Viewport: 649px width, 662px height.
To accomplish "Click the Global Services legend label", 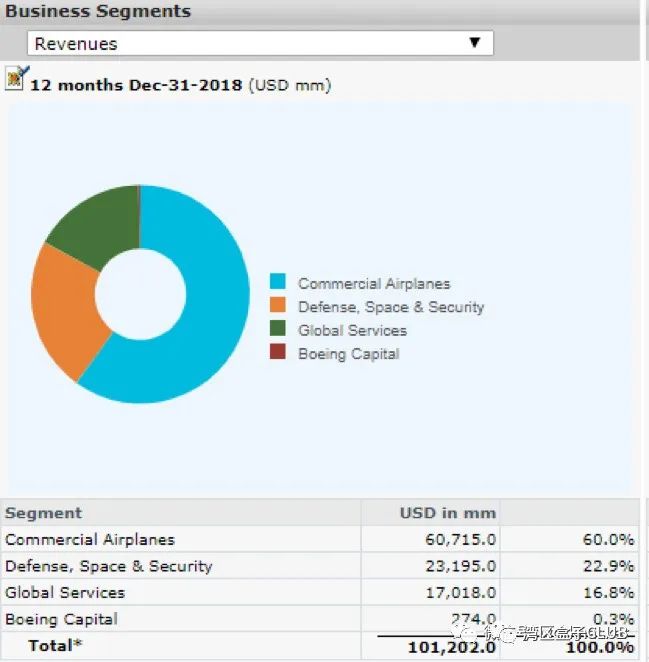I will pyautogui.click(x=353, y=330).
